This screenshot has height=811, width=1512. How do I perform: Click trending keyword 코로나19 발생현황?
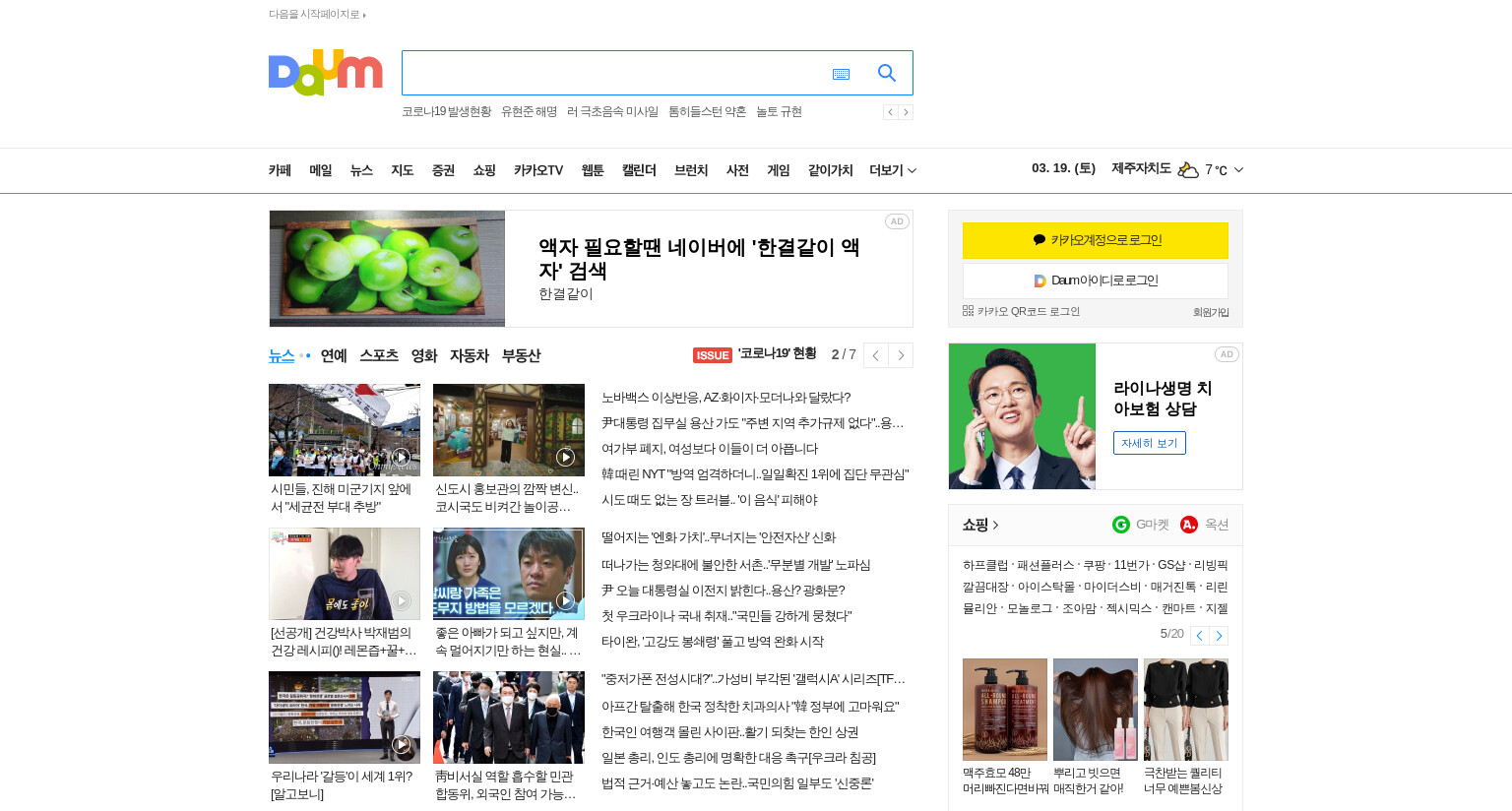446,112
